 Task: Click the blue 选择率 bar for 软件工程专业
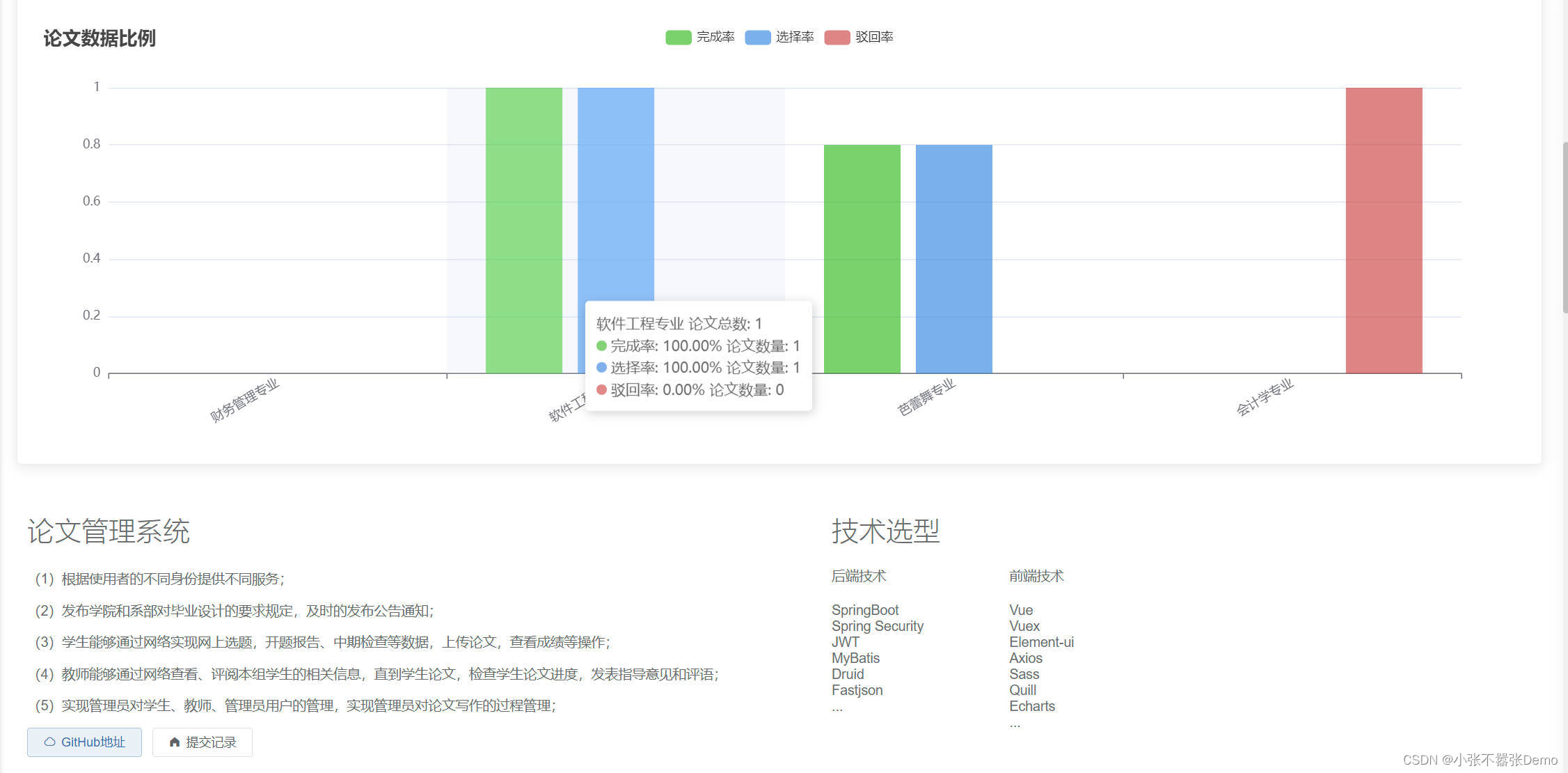[615, 195]
